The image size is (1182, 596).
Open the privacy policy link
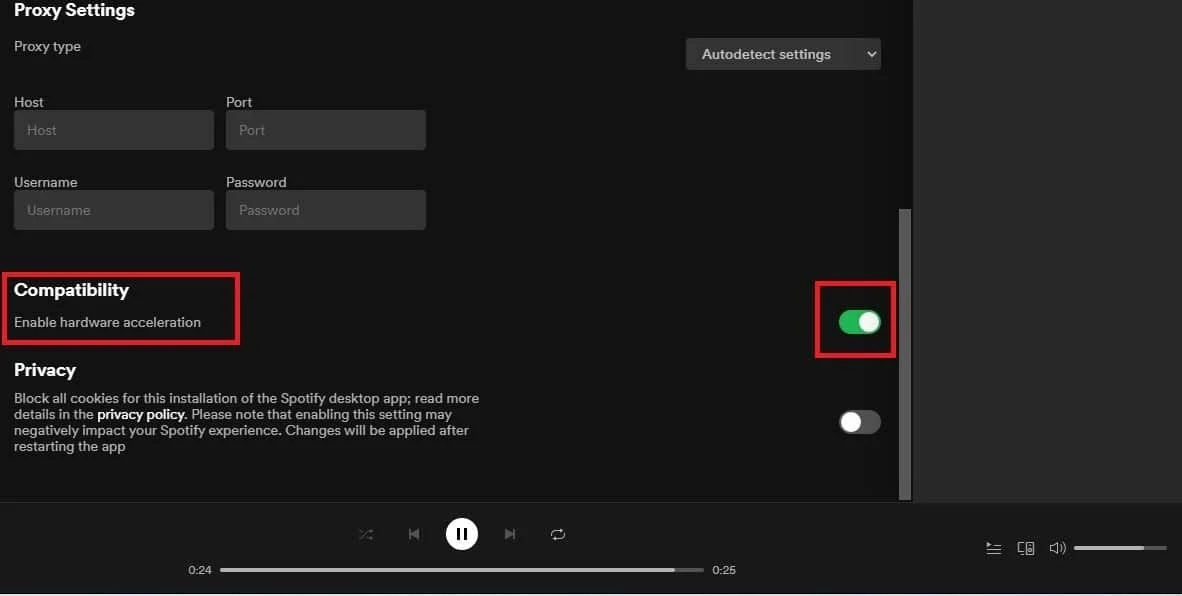point(141,414)
